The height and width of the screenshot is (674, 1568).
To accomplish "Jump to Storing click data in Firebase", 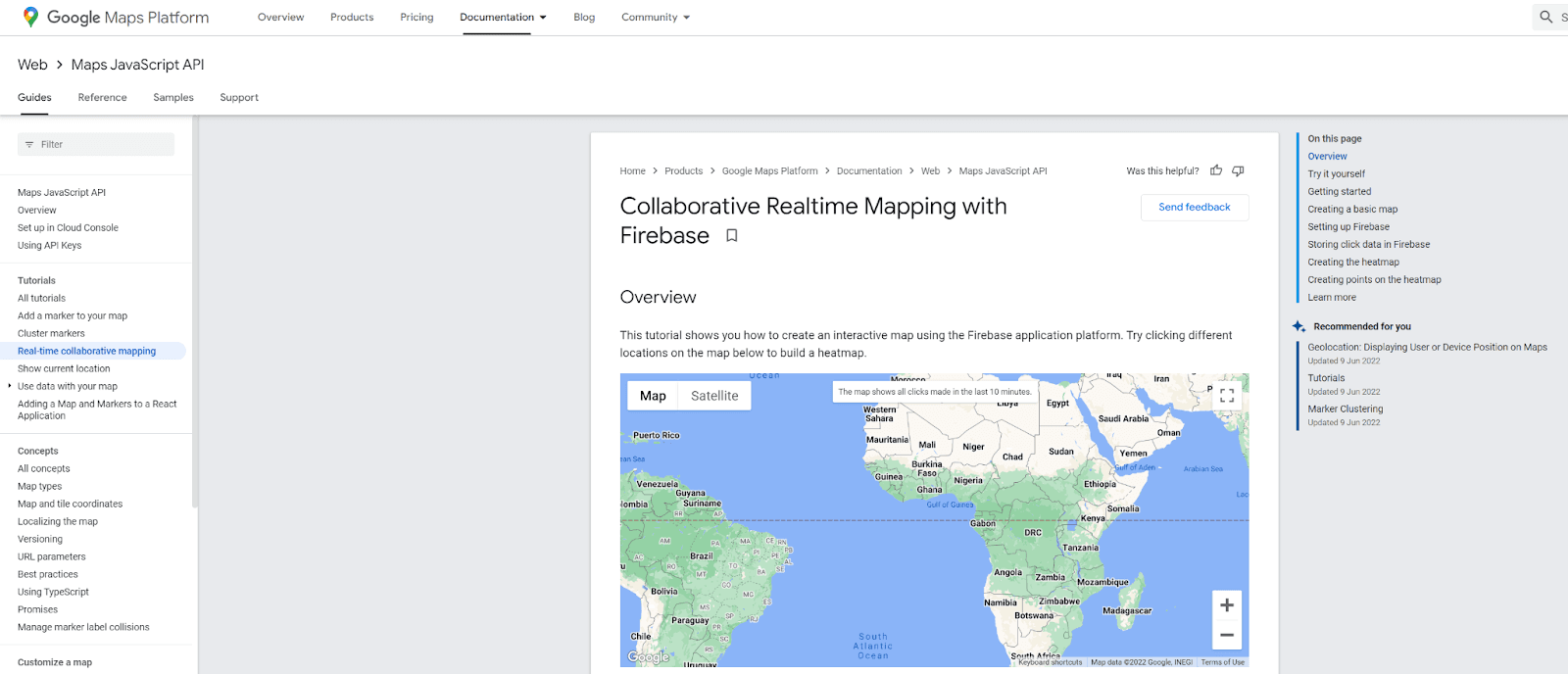I will tap(1368, 245).
